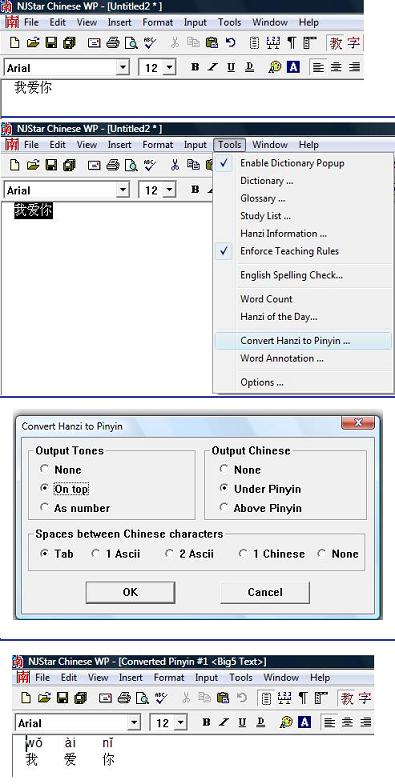Click Undo icon in topmost window toolbar
Screen dimensions: 395x784
click(230, 43)
